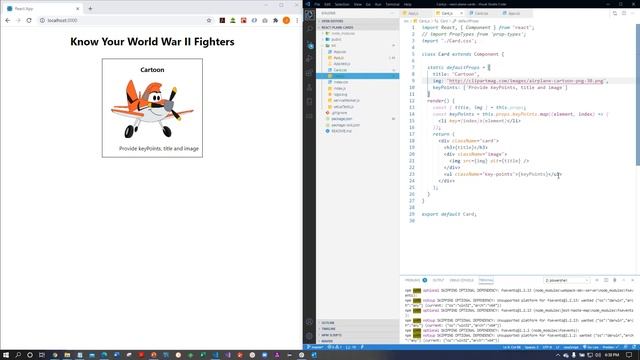Click Prettier in the status bar
640x360 pixels.
click(x=610, y=347)
